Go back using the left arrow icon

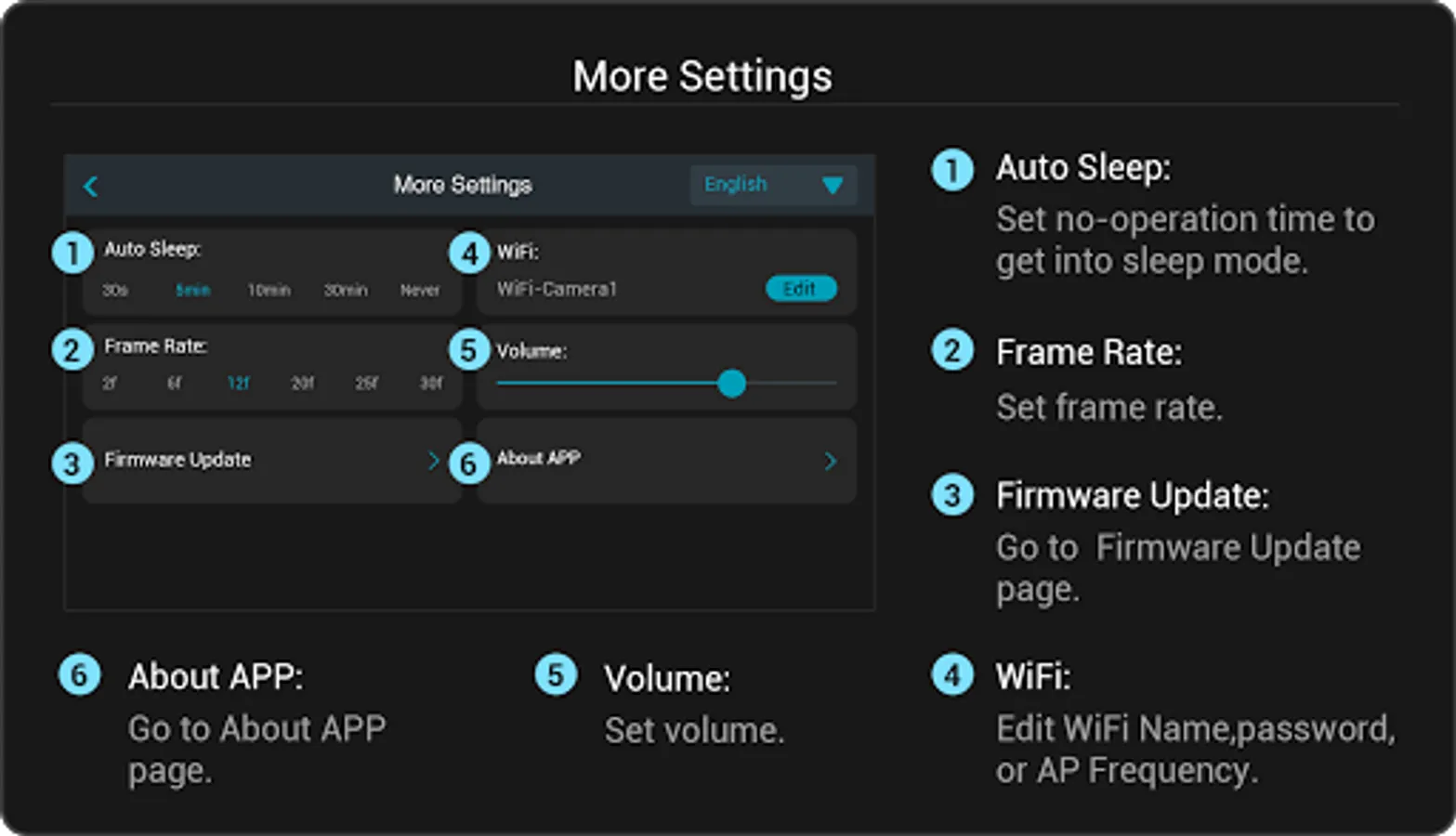point(91,186)
